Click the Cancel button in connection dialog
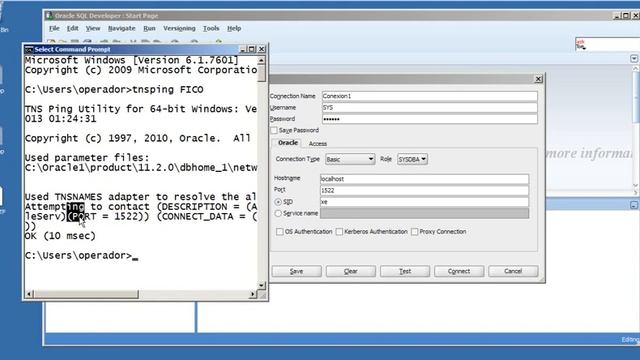640x360 pixels. coord(513,271)
